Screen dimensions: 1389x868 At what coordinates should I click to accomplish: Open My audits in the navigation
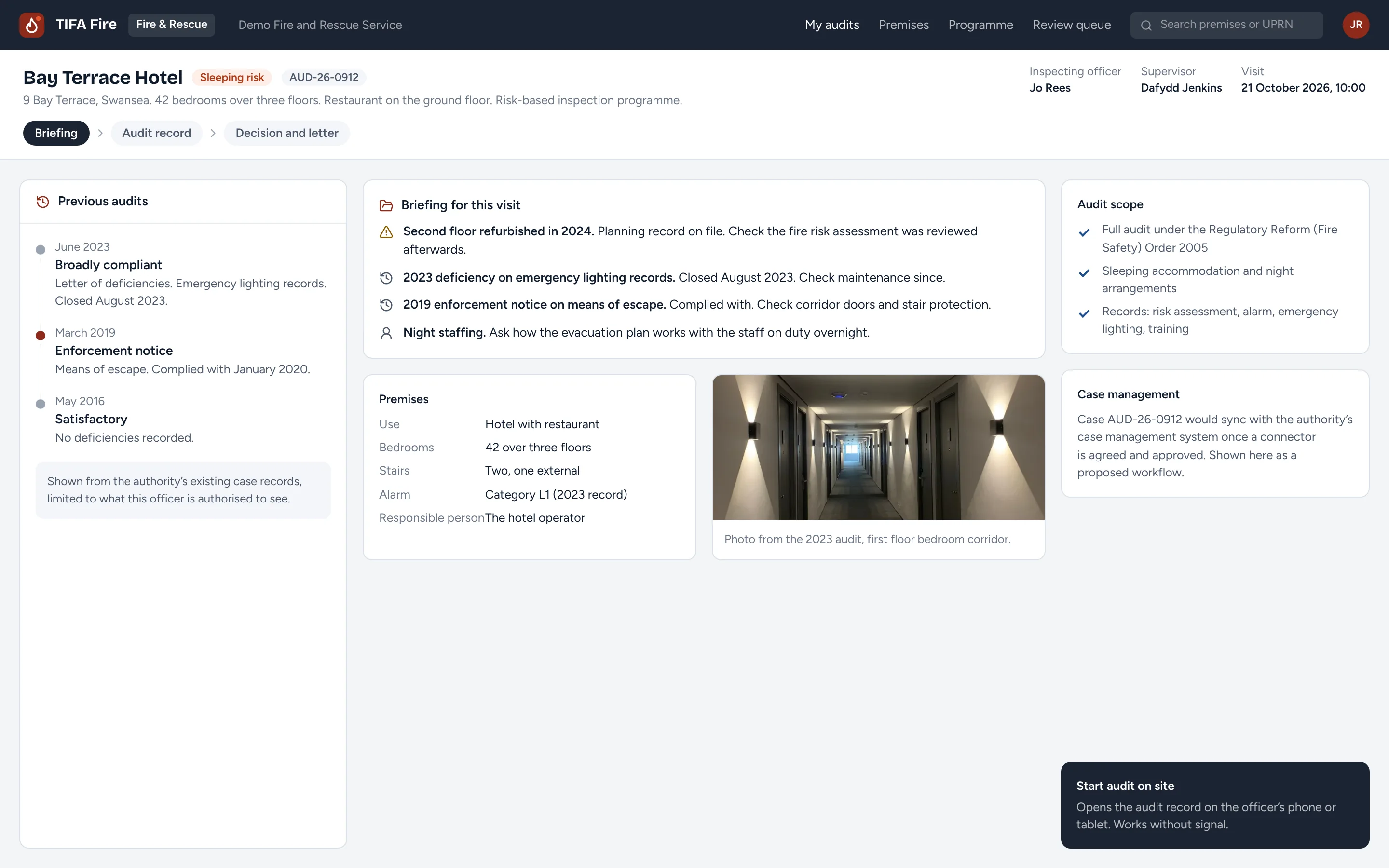(x=831, y=25)
